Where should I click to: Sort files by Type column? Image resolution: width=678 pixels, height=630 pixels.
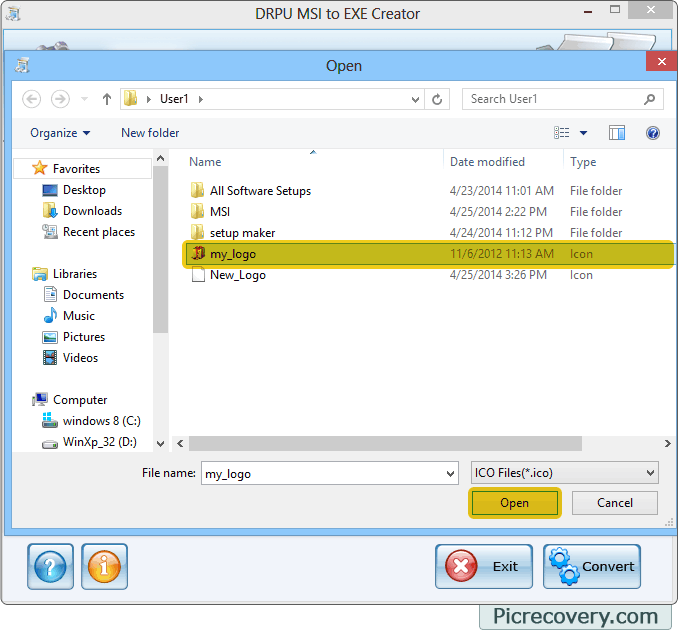tap(583, 162)
